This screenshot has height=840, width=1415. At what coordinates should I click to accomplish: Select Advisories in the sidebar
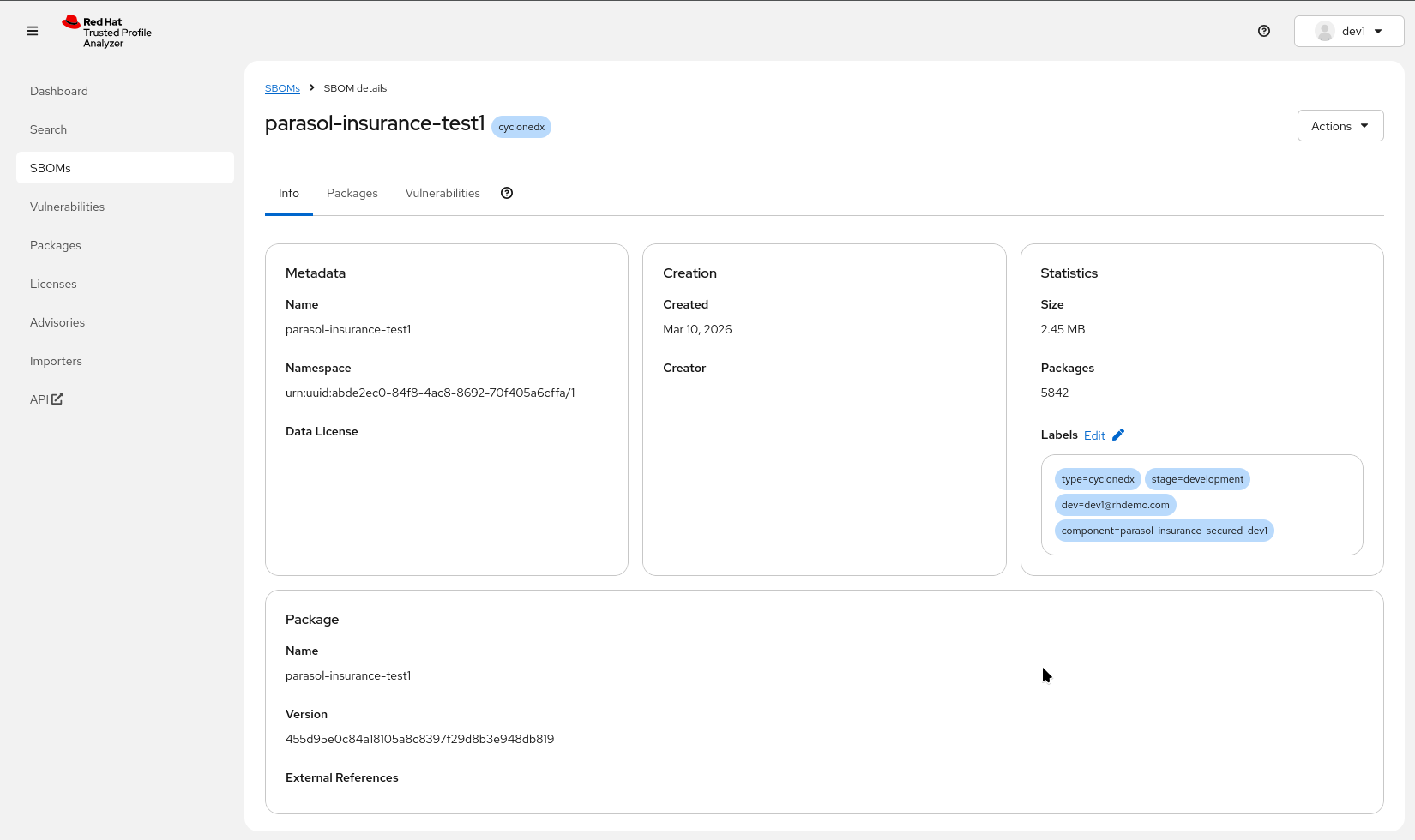(x=57, y=322)
